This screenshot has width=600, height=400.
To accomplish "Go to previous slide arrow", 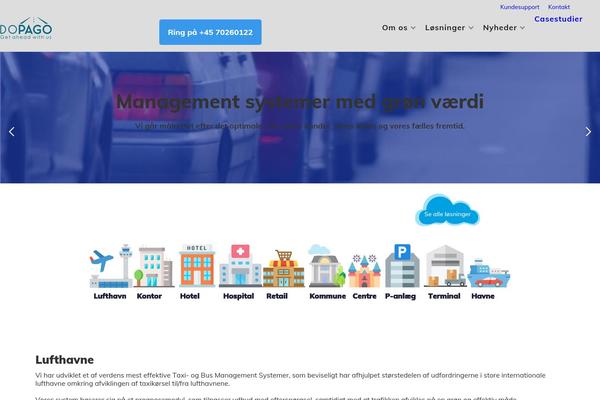I will (12, 132).
